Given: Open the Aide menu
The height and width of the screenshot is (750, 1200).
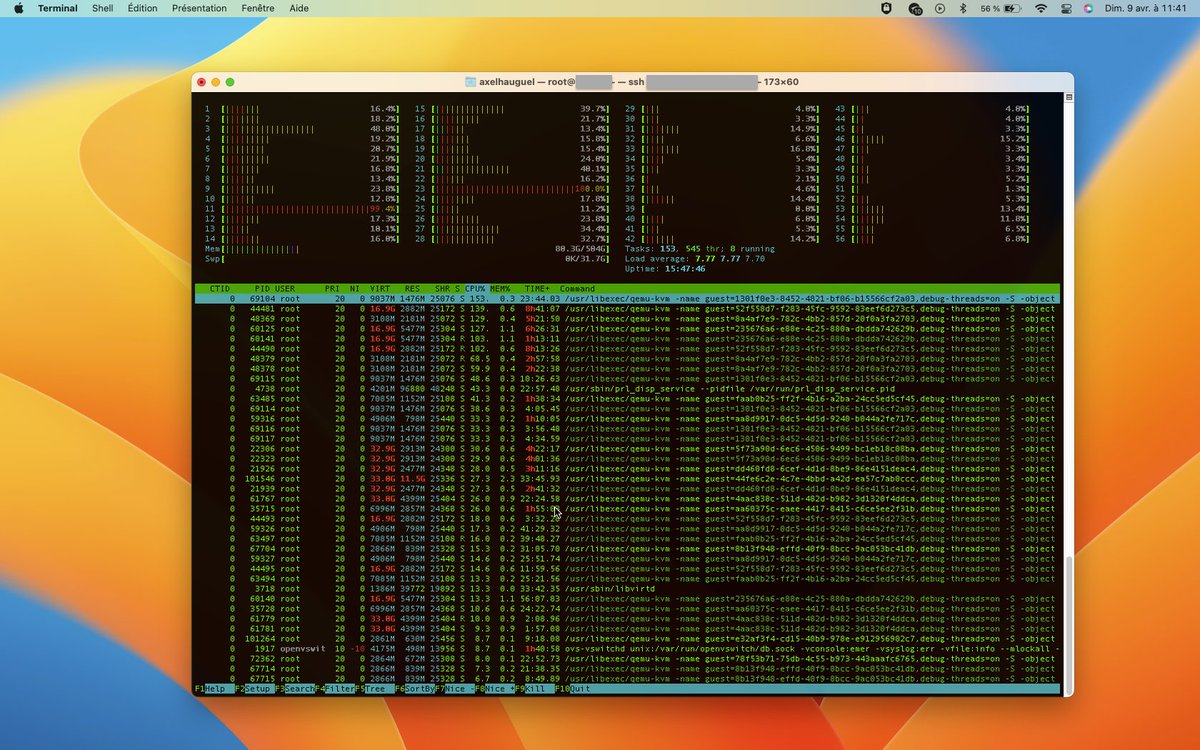Looking at the screenshot, I should tap(298, 8).
